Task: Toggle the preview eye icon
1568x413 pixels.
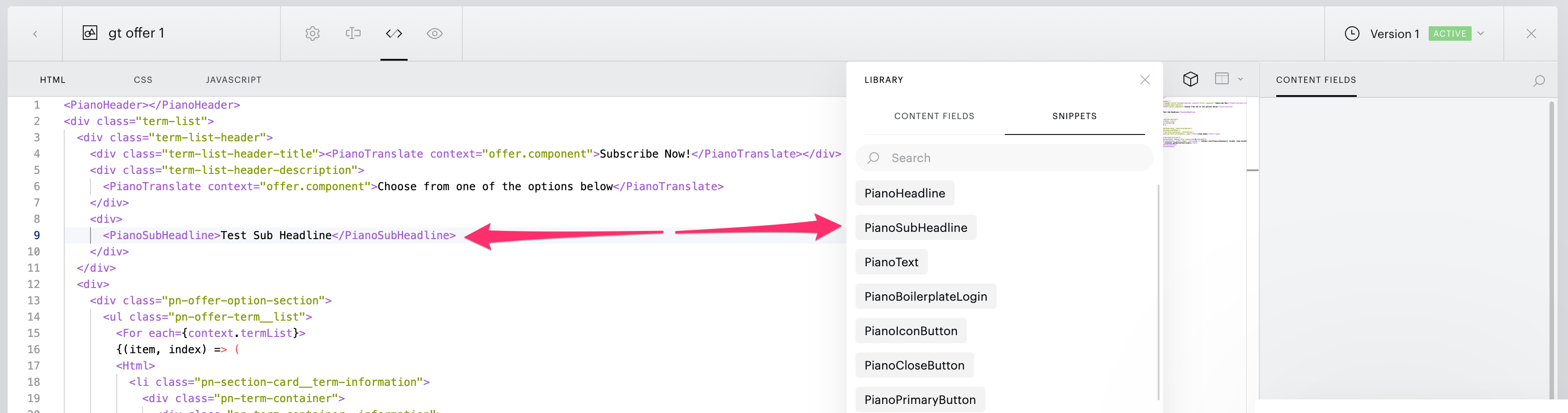Action: coord(435,34)
